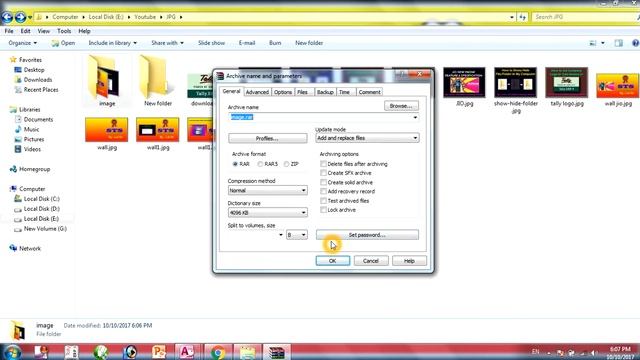640x360 pixels.
Task: Click the Set password... button
Action: 367,235
